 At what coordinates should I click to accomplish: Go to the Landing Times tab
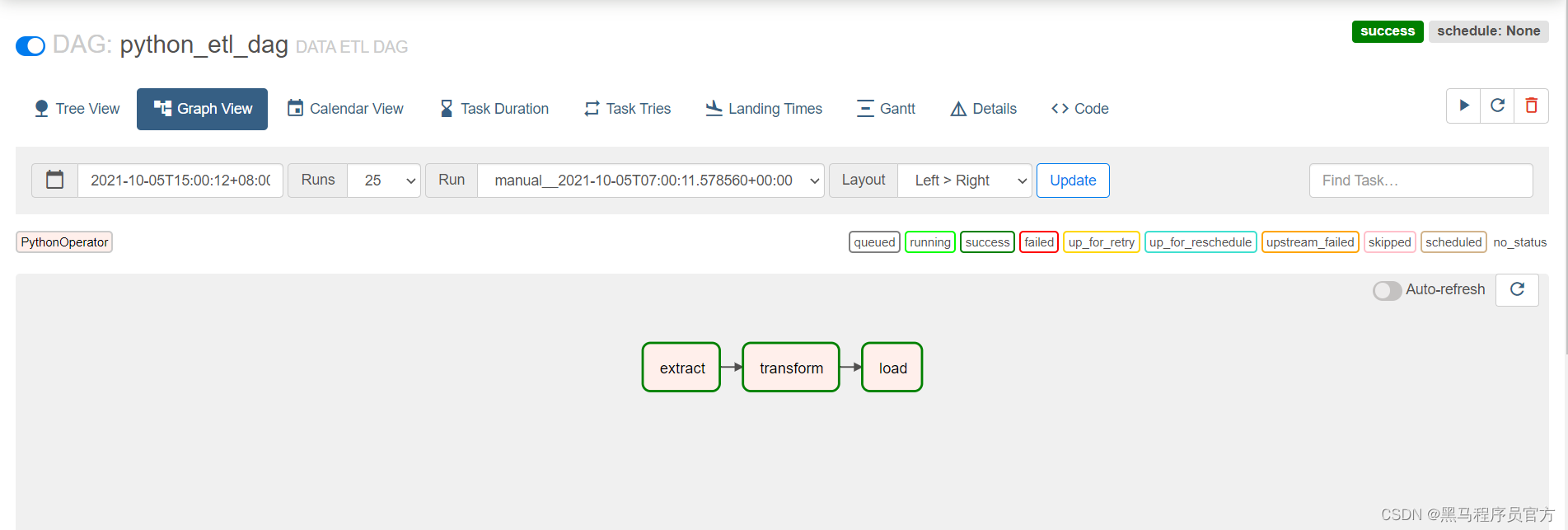764,109
